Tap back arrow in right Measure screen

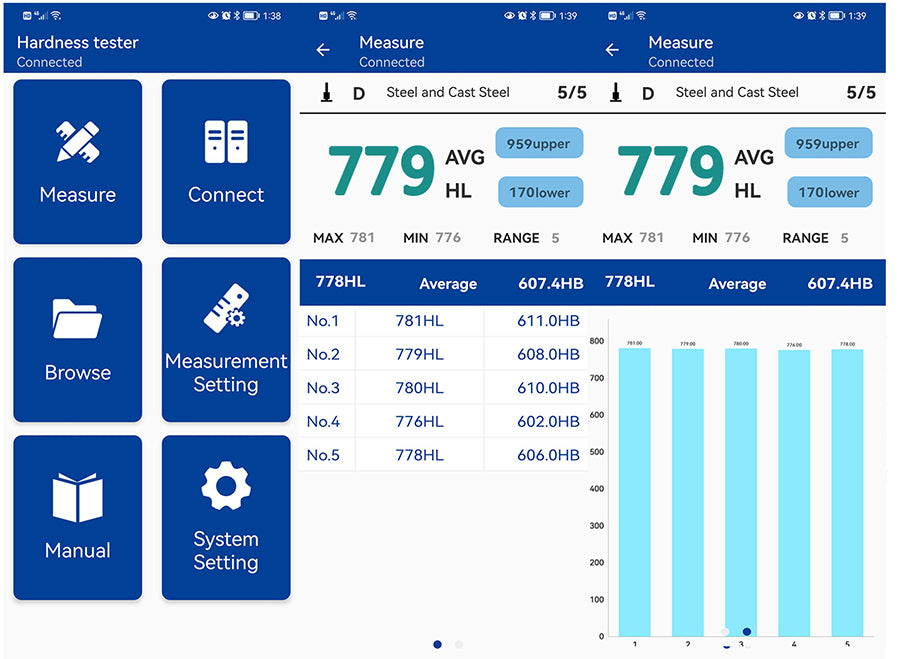pos(612,50)
